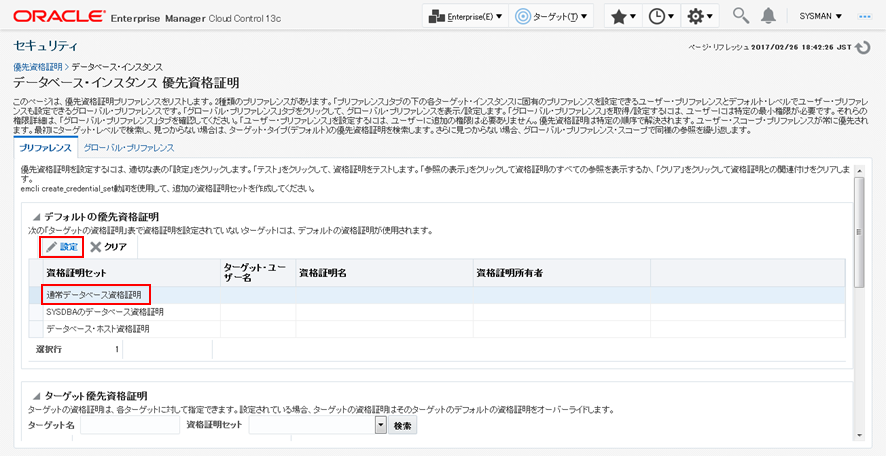Click the content panel vertical scrollbar
This screenshot has width=886, height=456.
click(859, 231)
